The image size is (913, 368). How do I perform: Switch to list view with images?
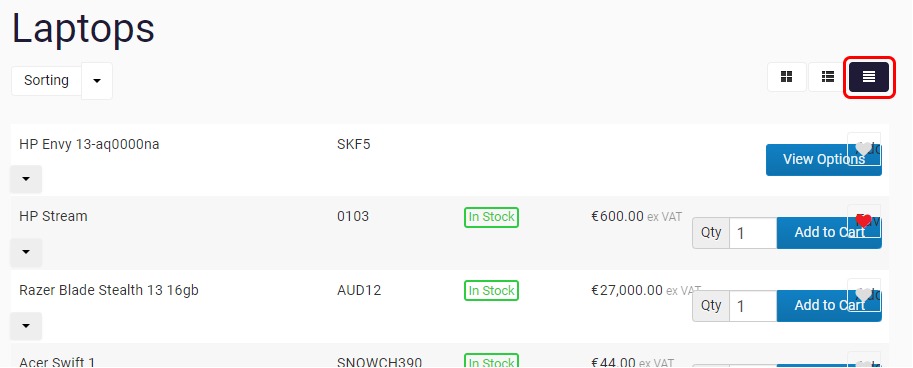pos(827,77)
